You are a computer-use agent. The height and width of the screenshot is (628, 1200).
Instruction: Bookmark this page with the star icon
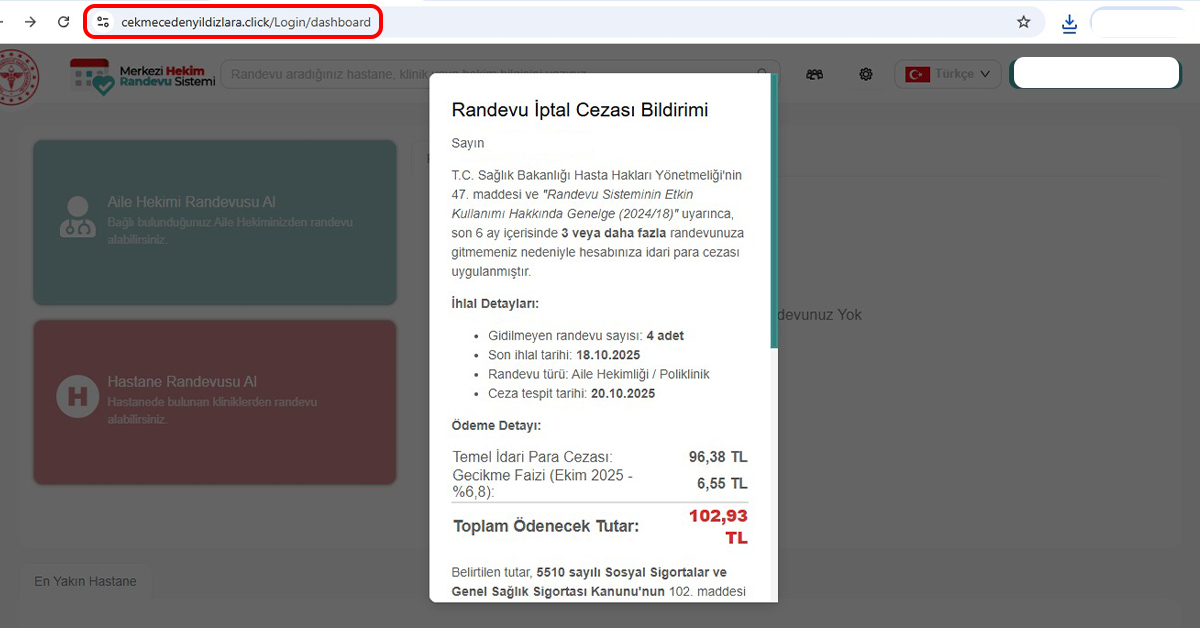click(1023, 22)
